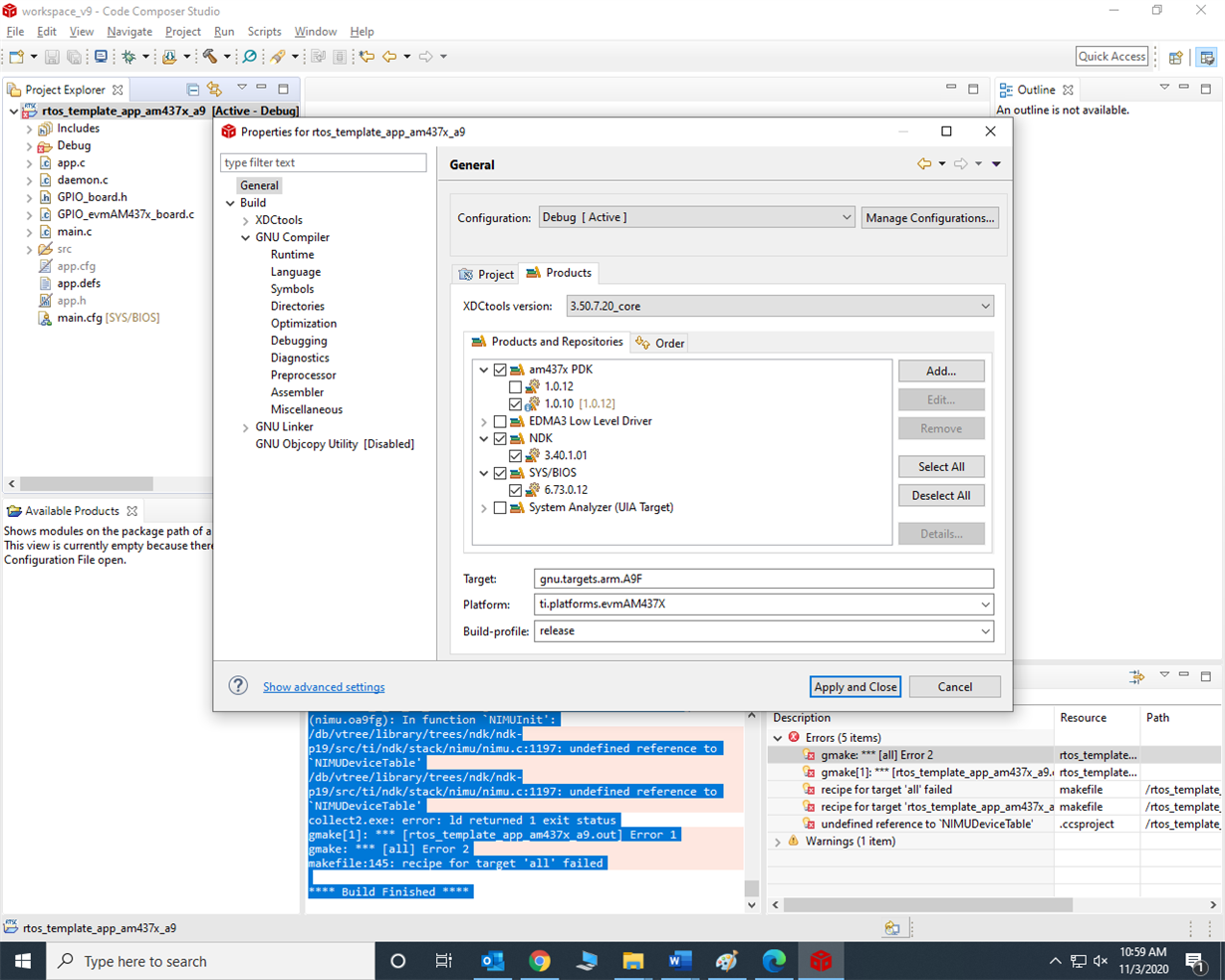Uncheck SYS/BIOS version 6.73.0.12 checkbox
This screenshot has width=1225, height=980.
515,490
